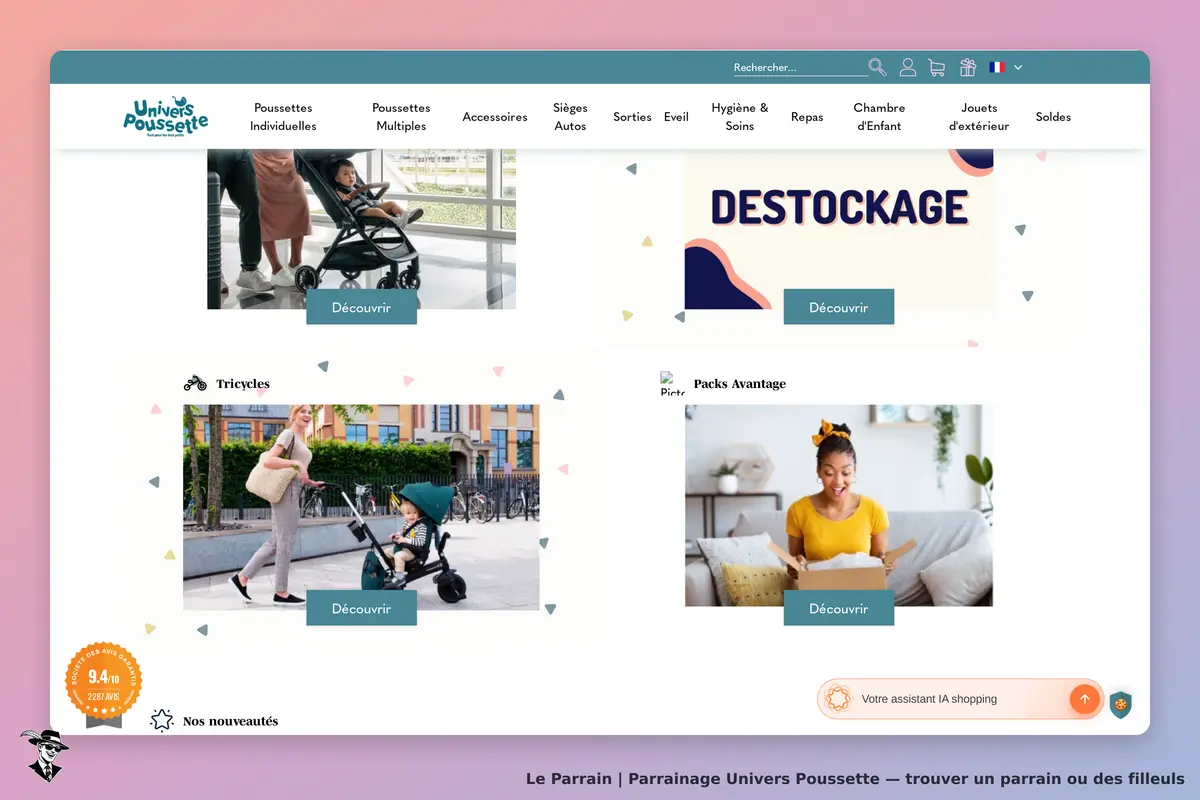The image size is (1200, 800).
Task: Click Découvrir under the Destockage banner
Action: coord(838,307)
